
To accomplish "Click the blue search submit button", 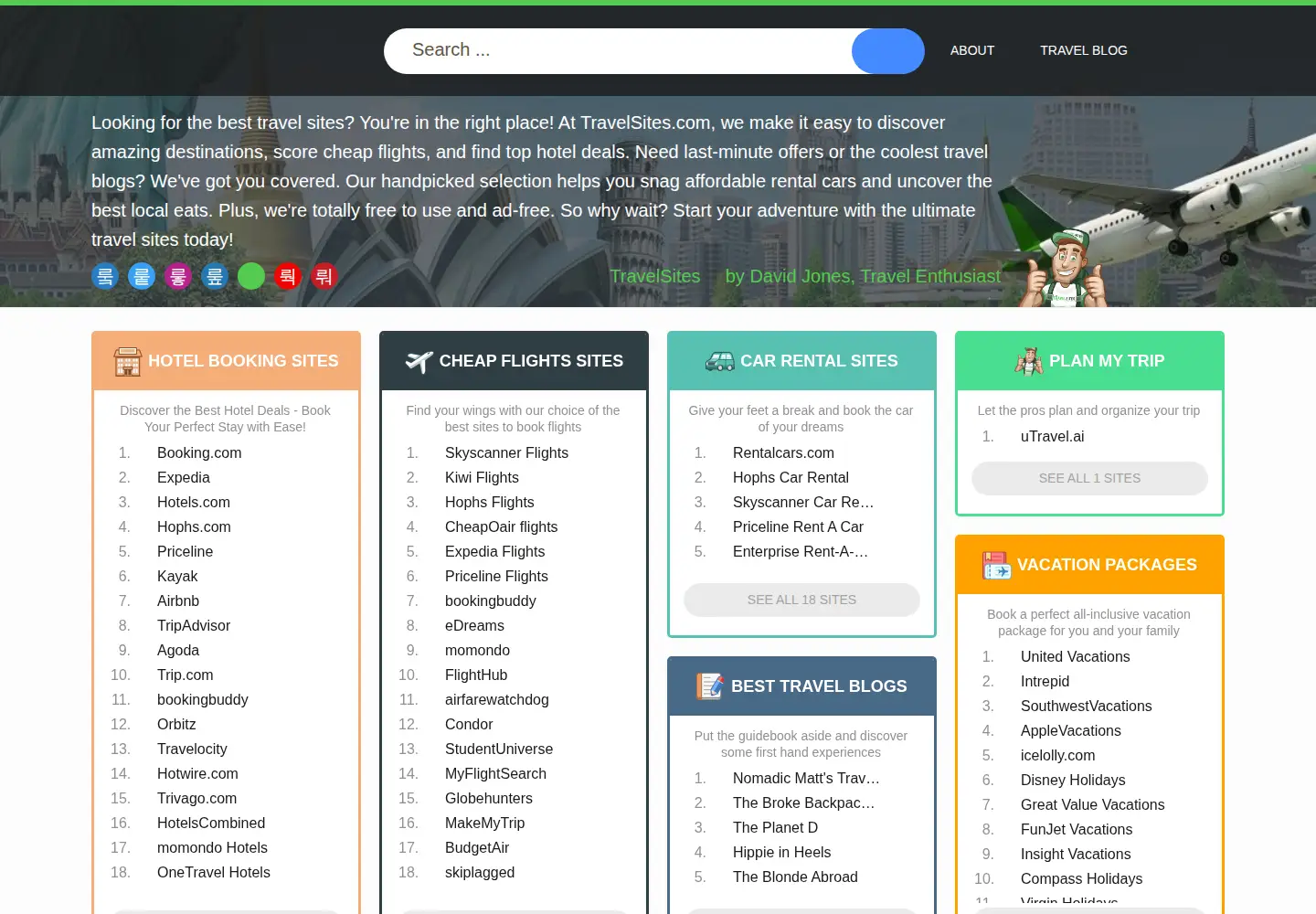I will pyautogui.click(x=888, y=51).
